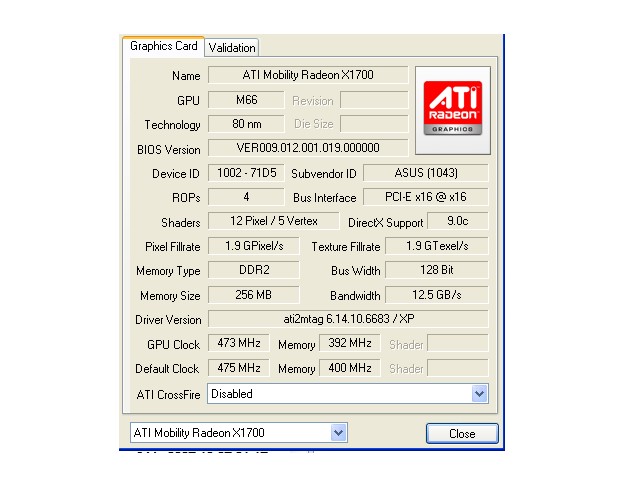Viewport: 640px width, 480px height.
Task: Select Default Clock value 475 MHz
Action: (239, 368)
